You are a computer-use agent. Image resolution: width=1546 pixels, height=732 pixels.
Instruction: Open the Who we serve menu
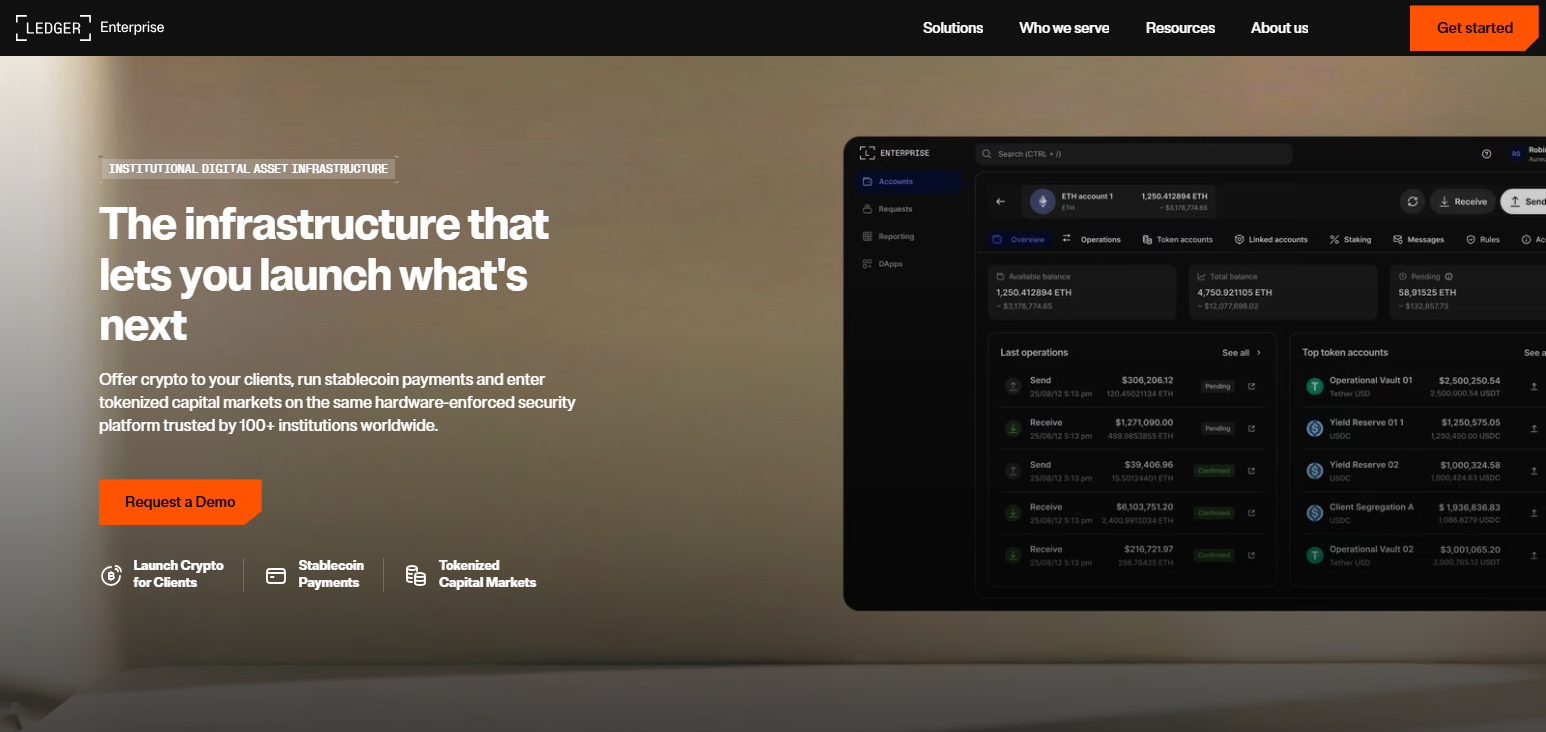pyautogui.click(x=1064, y=28)
